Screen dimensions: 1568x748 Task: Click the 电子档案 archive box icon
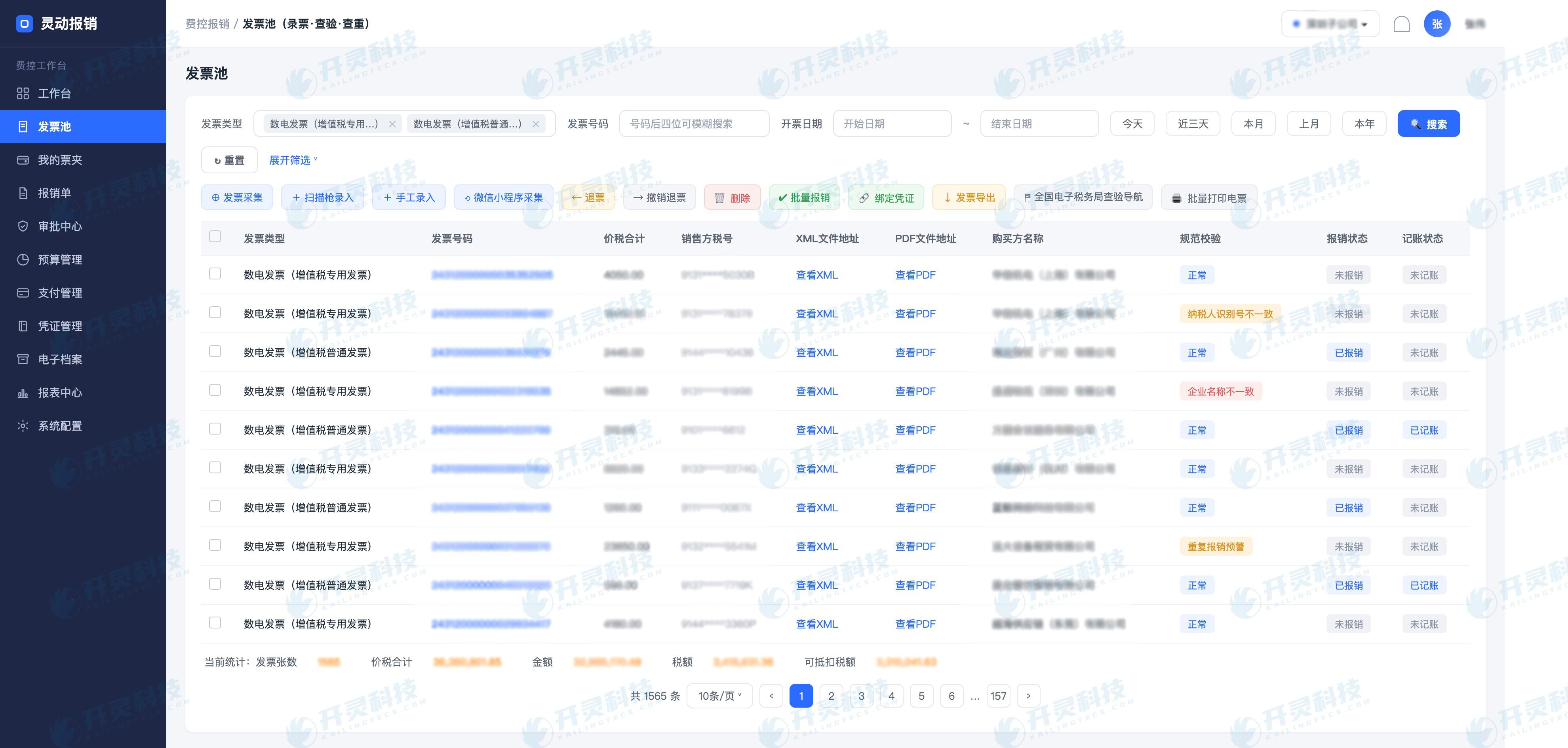pos(23,359)
